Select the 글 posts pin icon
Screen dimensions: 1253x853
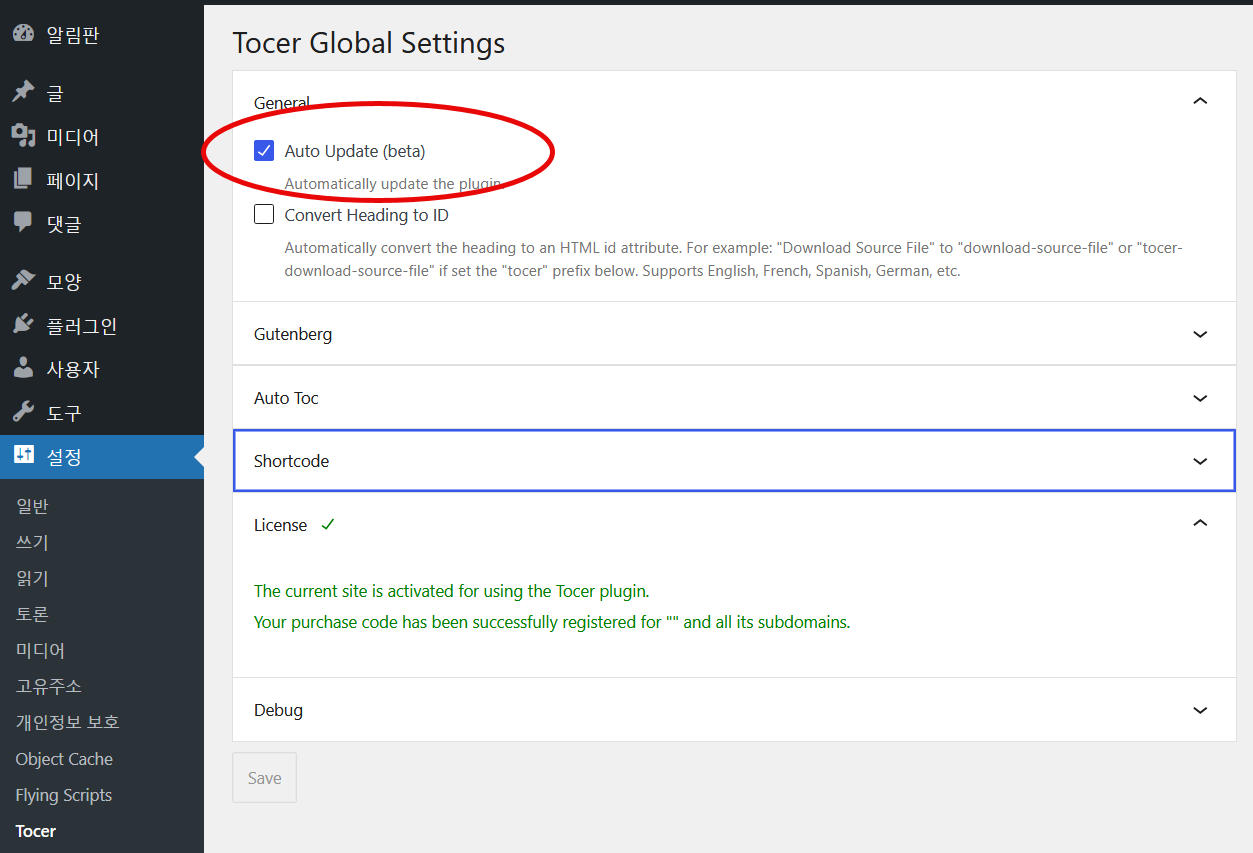(x=24, y=91)
